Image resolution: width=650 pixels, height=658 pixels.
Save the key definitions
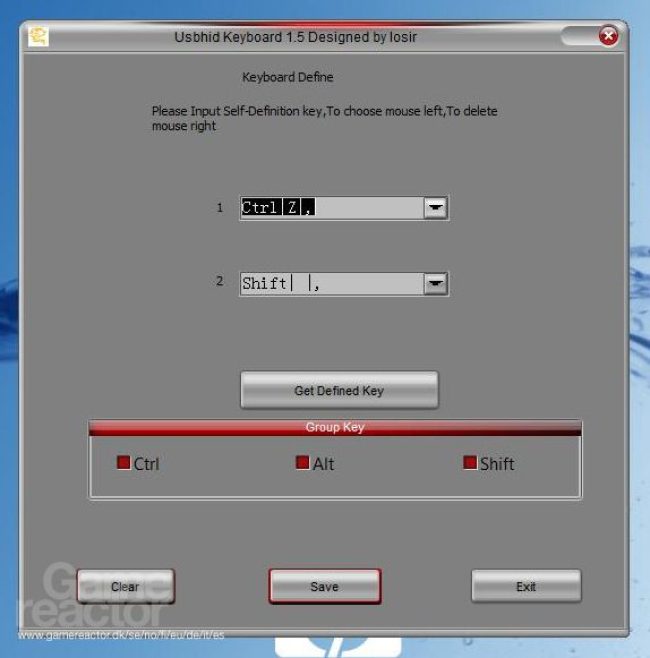[325, 586]
